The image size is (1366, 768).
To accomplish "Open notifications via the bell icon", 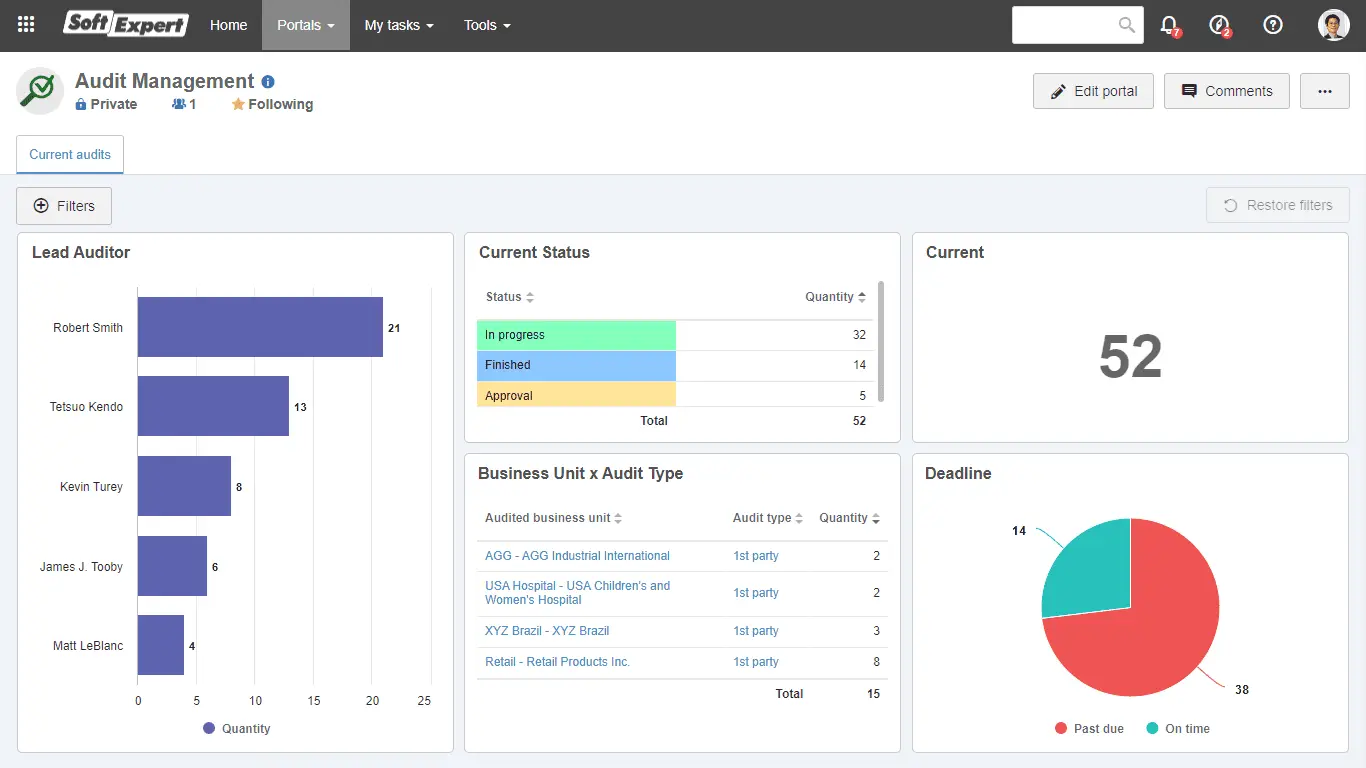I will [1170, 25].
